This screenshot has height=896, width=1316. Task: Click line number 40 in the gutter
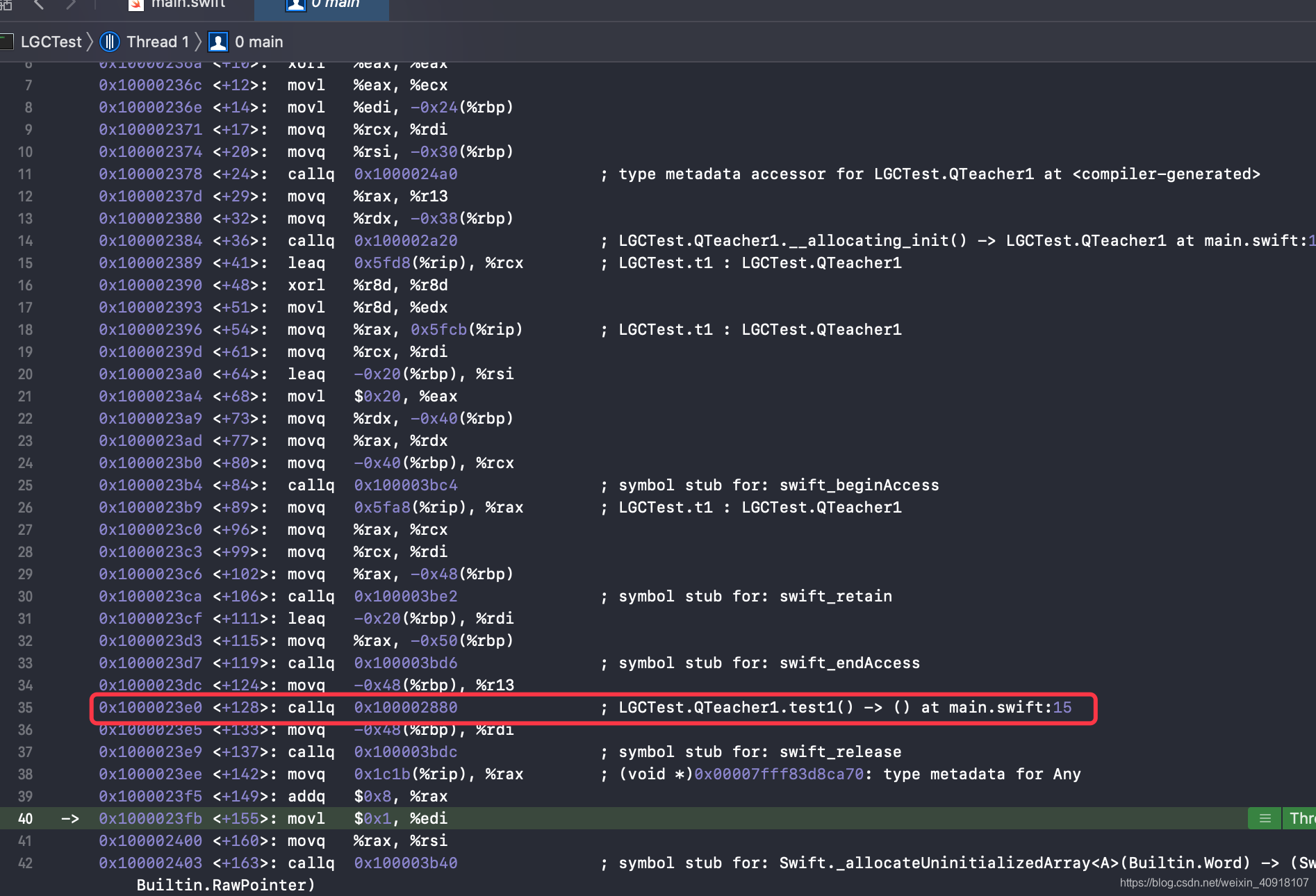25,819
